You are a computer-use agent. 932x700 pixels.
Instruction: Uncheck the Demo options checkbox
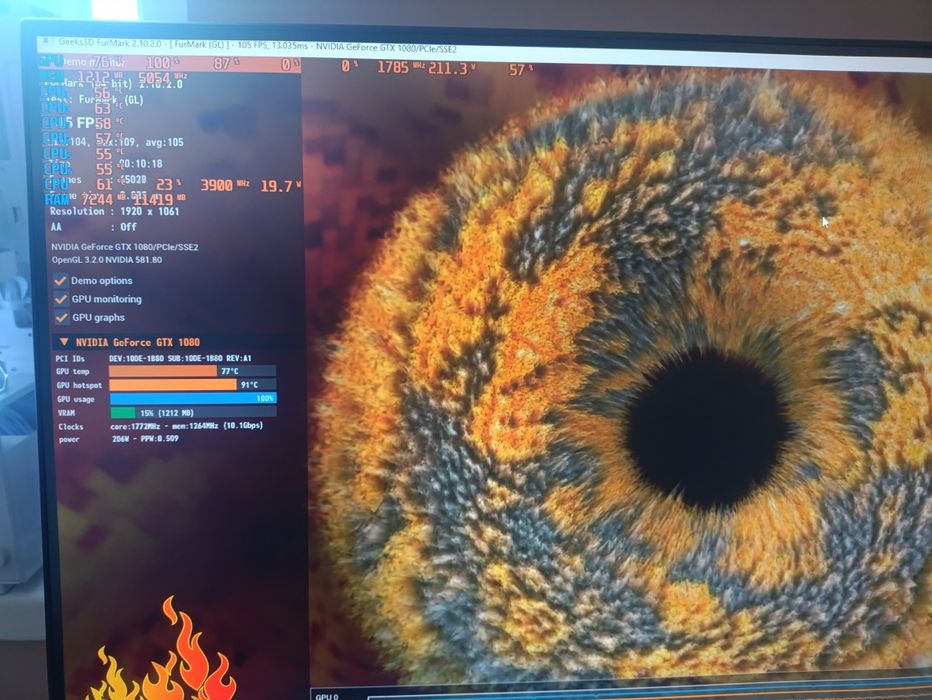[61, 280]
